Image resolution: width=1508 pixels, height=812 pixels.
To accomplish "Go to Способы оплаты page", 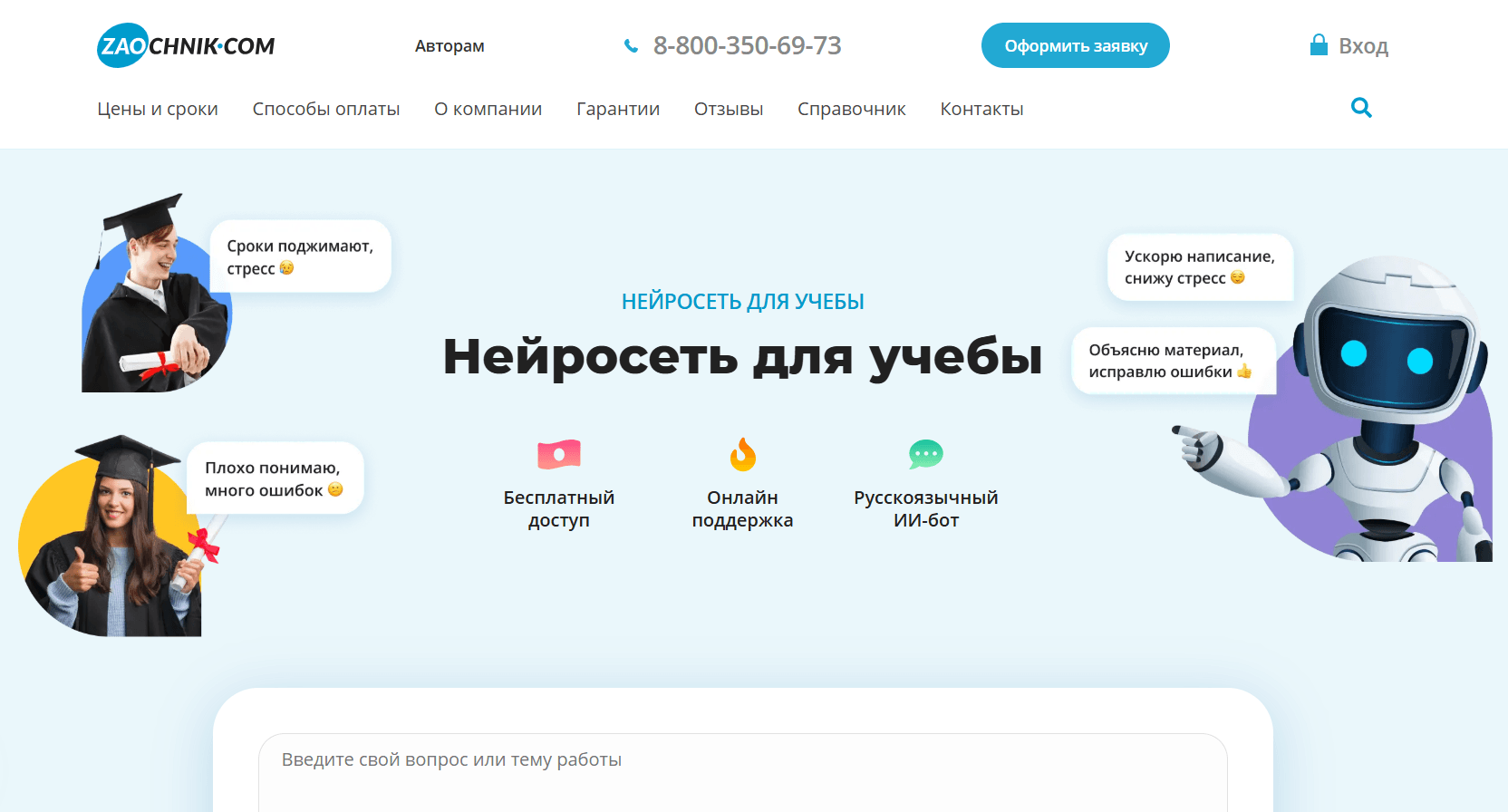I will 326,109.
